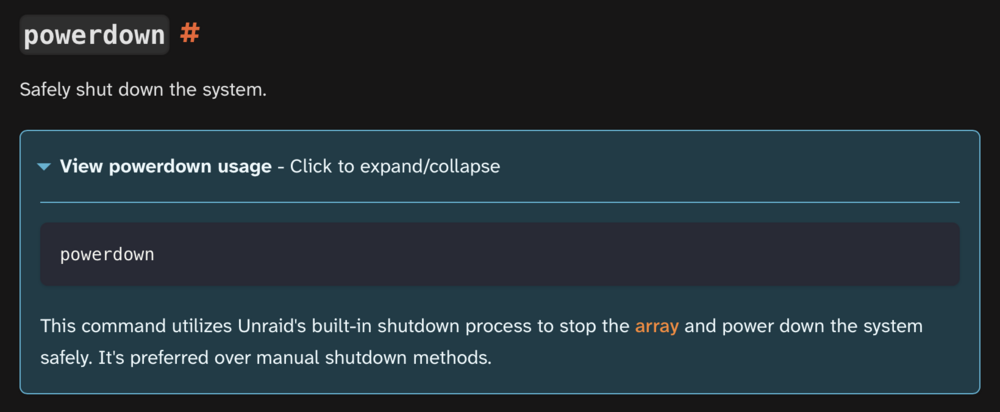Click the word "safely." in the description
Screen dimensions: 1000x412
(66, 358)
